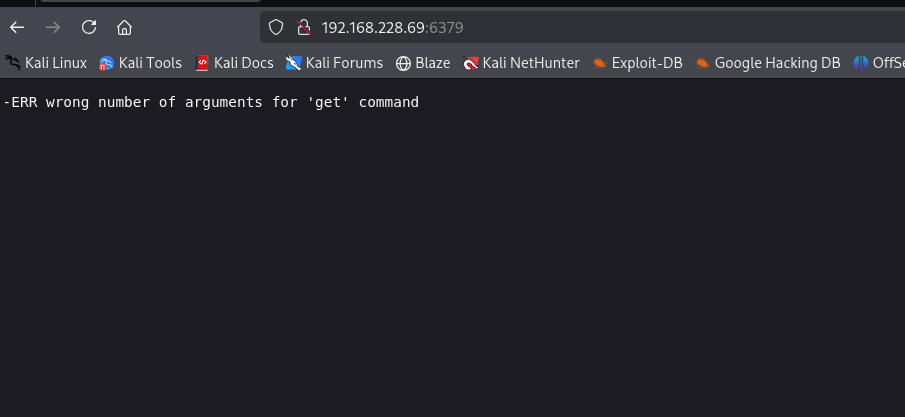Open the Blaze bookmark
The height and width of the screenshot is (417, 905).
tap(423, 63)
